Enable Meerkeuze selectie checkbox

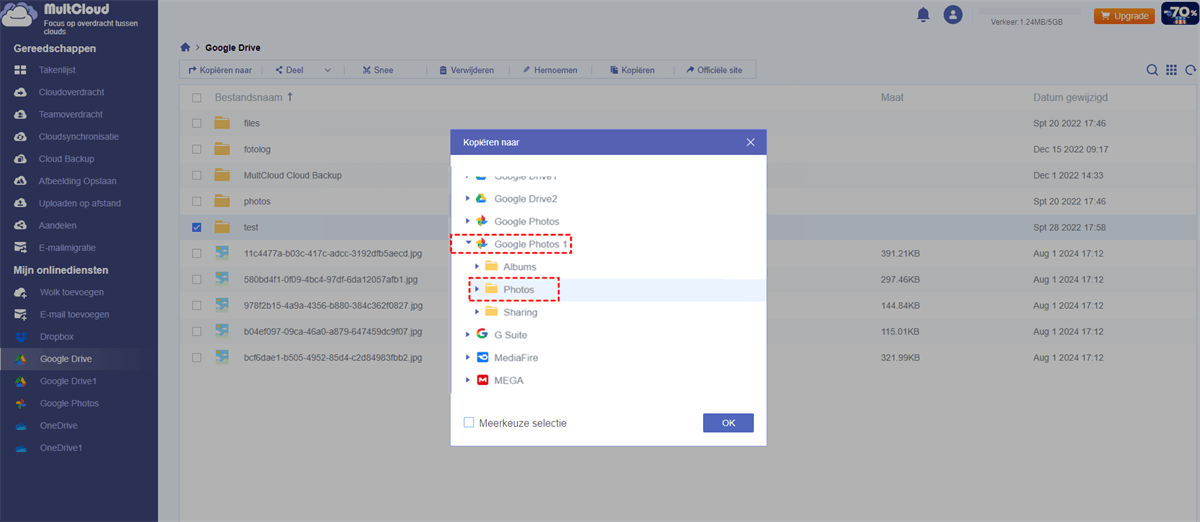click(x=469, y=423)
